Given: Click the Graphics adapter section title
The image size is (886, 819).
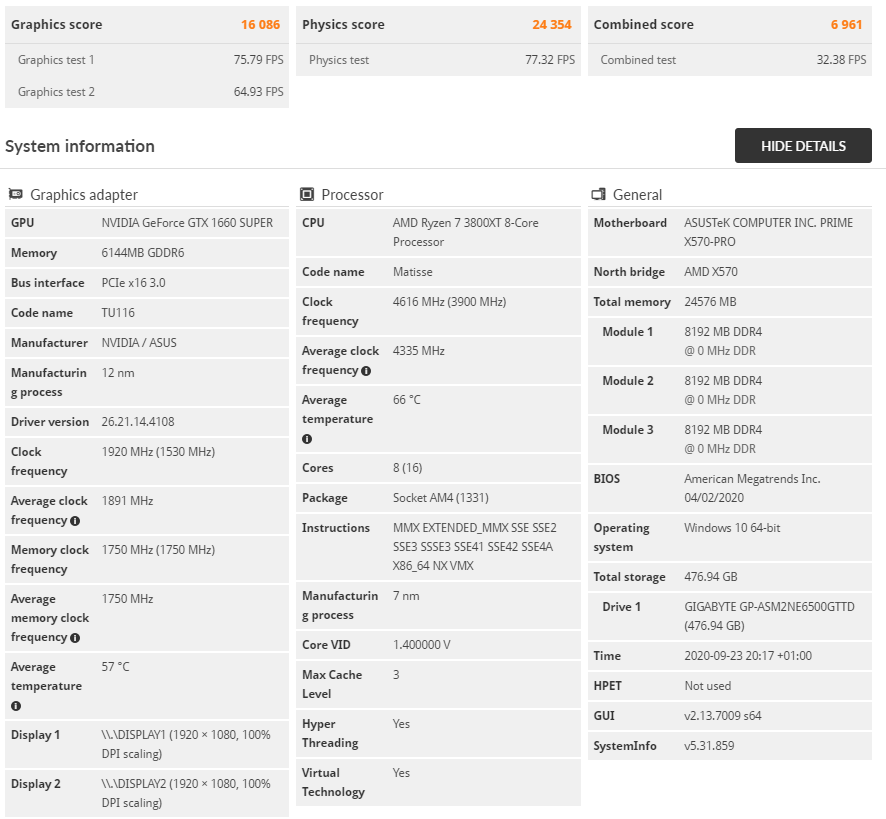Looking at the screenshot, I should click(x=84, y=195).
